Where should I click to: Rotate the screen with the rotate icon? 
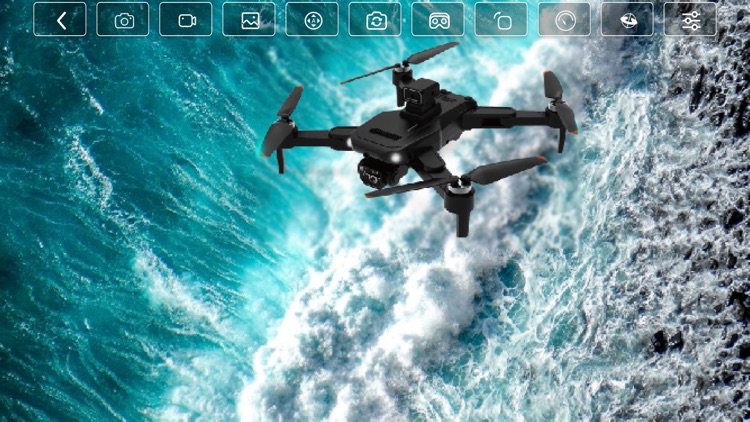pyautogui.click(x=501, y=19)
